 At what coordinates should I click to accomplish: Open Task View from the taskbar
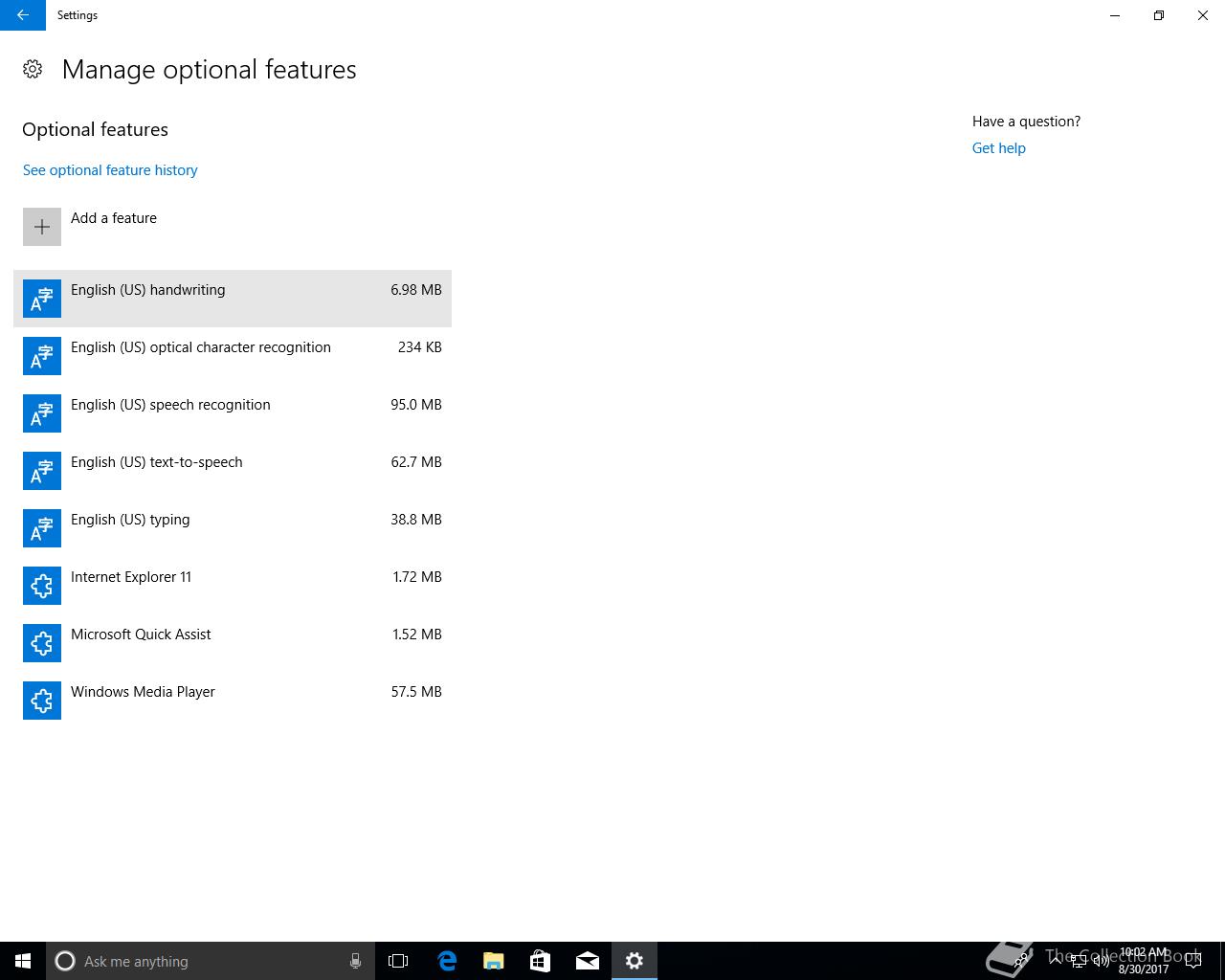[398, 961]
